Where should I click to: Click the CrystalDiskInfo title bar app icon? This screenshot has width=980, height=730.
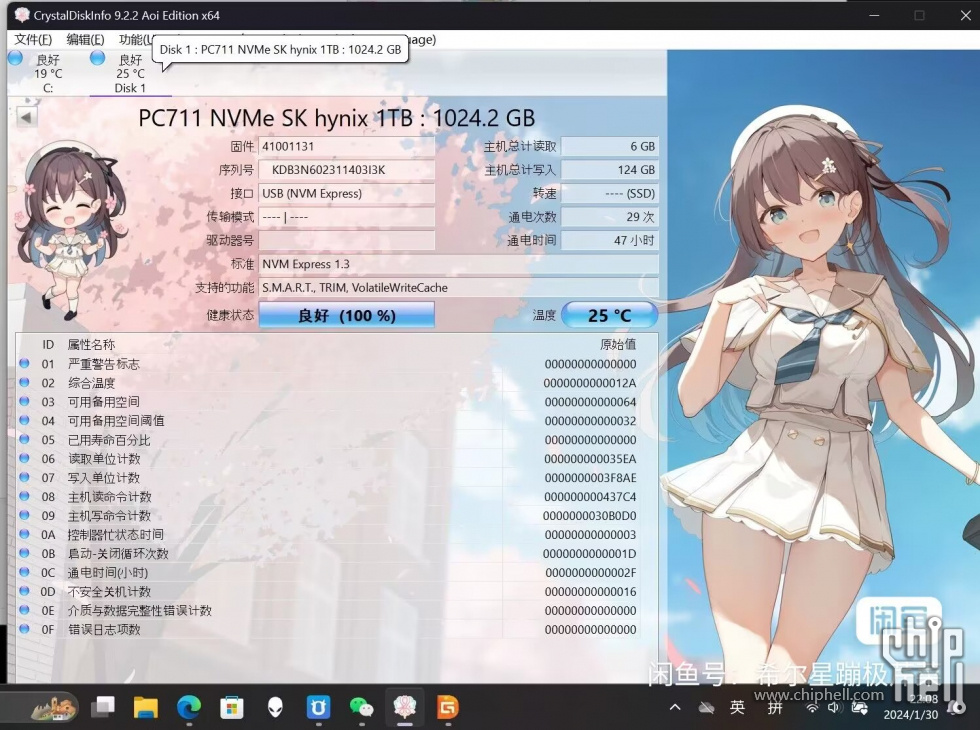click(x=21, y=15)
